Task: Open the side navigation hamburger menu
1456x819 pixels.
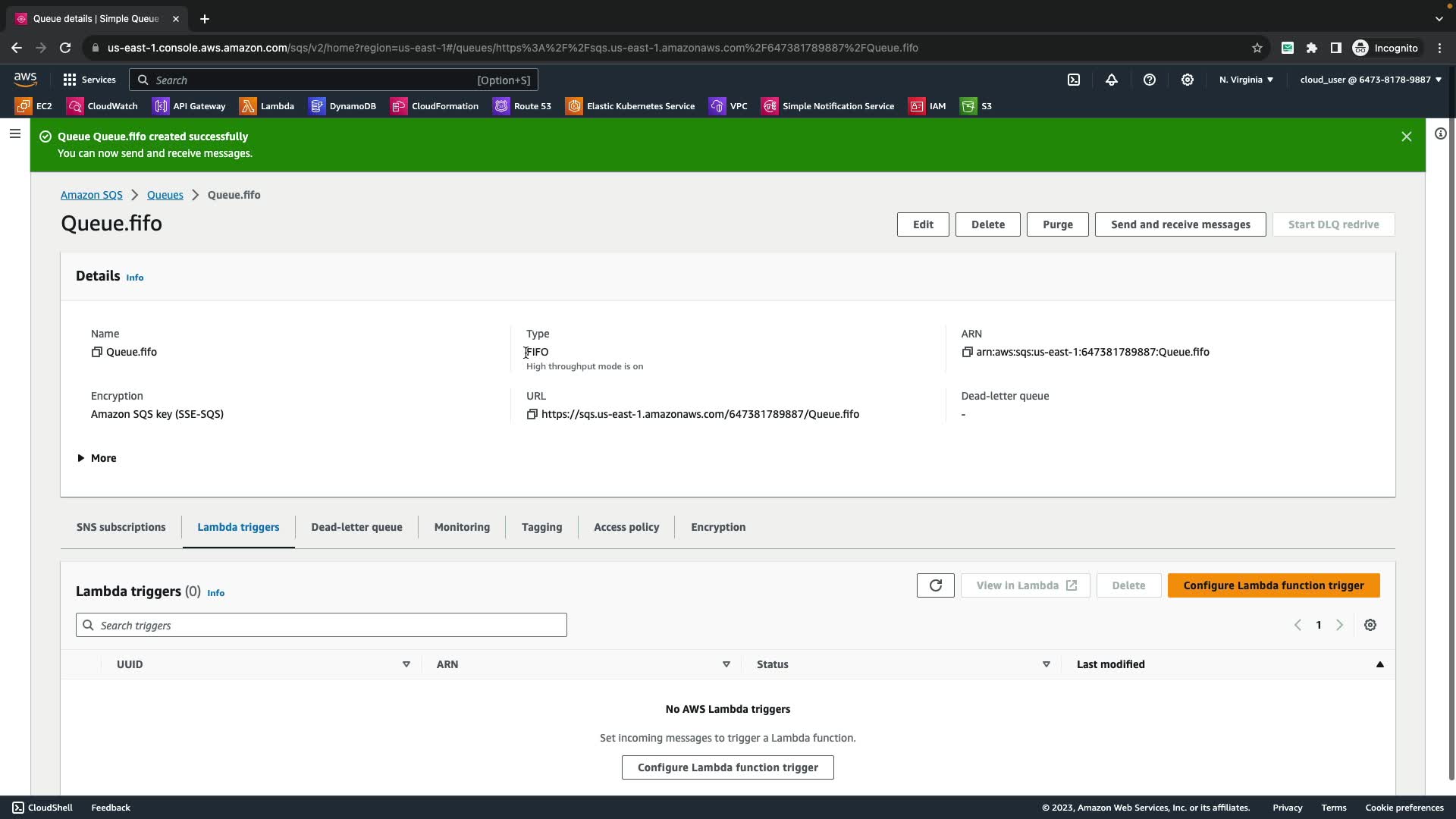Action: click(x=15, y=134)
